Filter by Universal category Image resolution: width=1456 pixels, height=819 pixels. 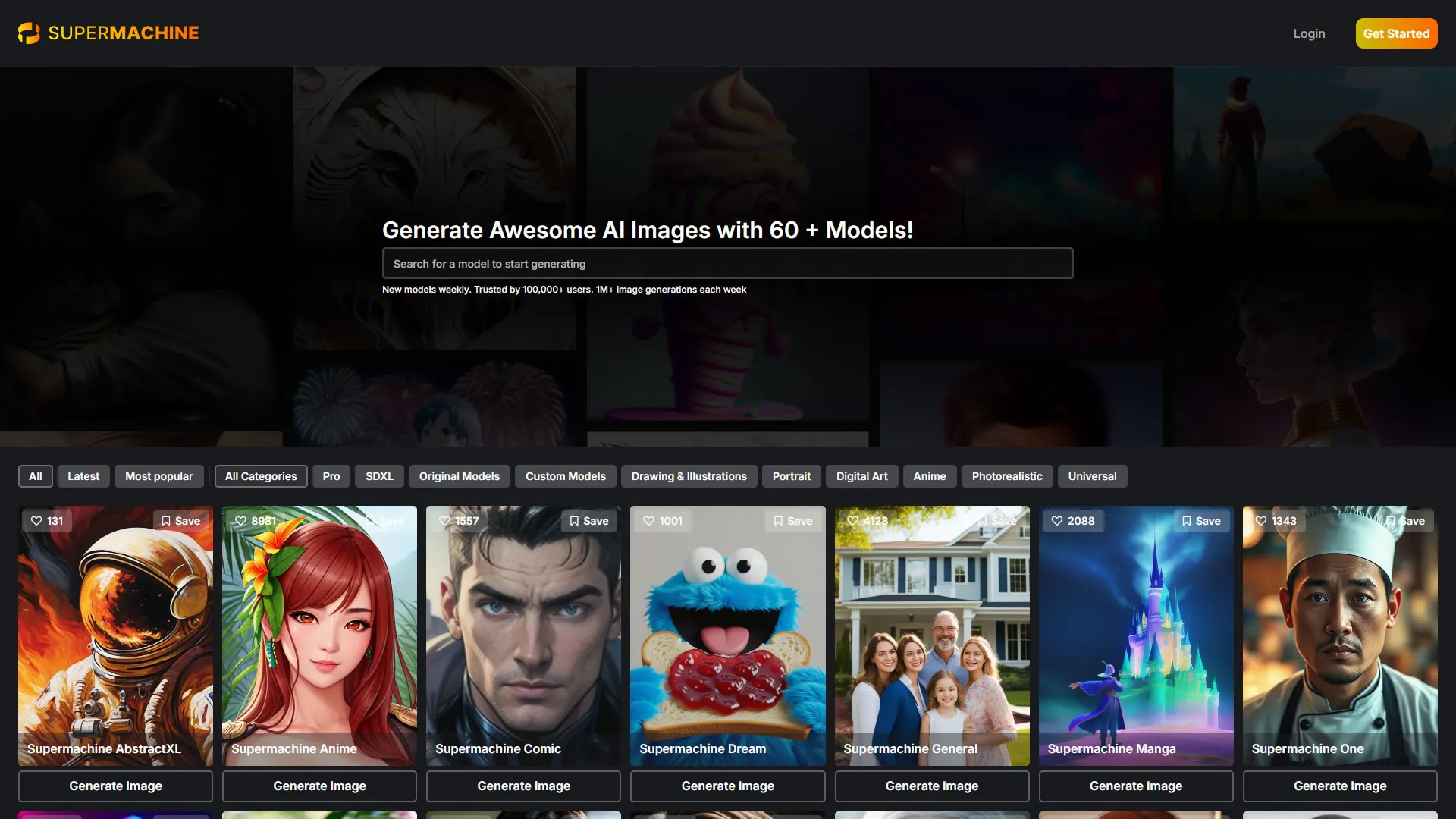(x=1093, y=476)
